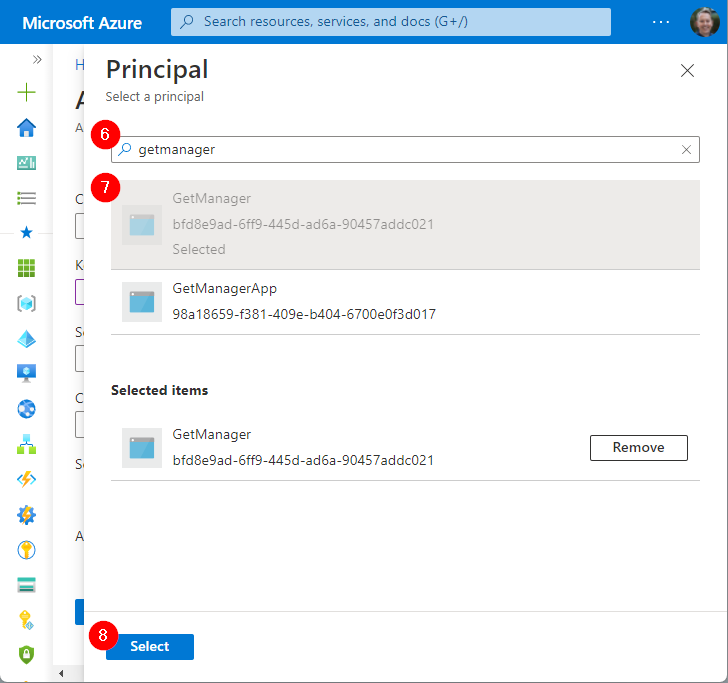Open the blue circle key icon in sidebar
The width and height of the screenshot is (728, 683).
[26, 550]
